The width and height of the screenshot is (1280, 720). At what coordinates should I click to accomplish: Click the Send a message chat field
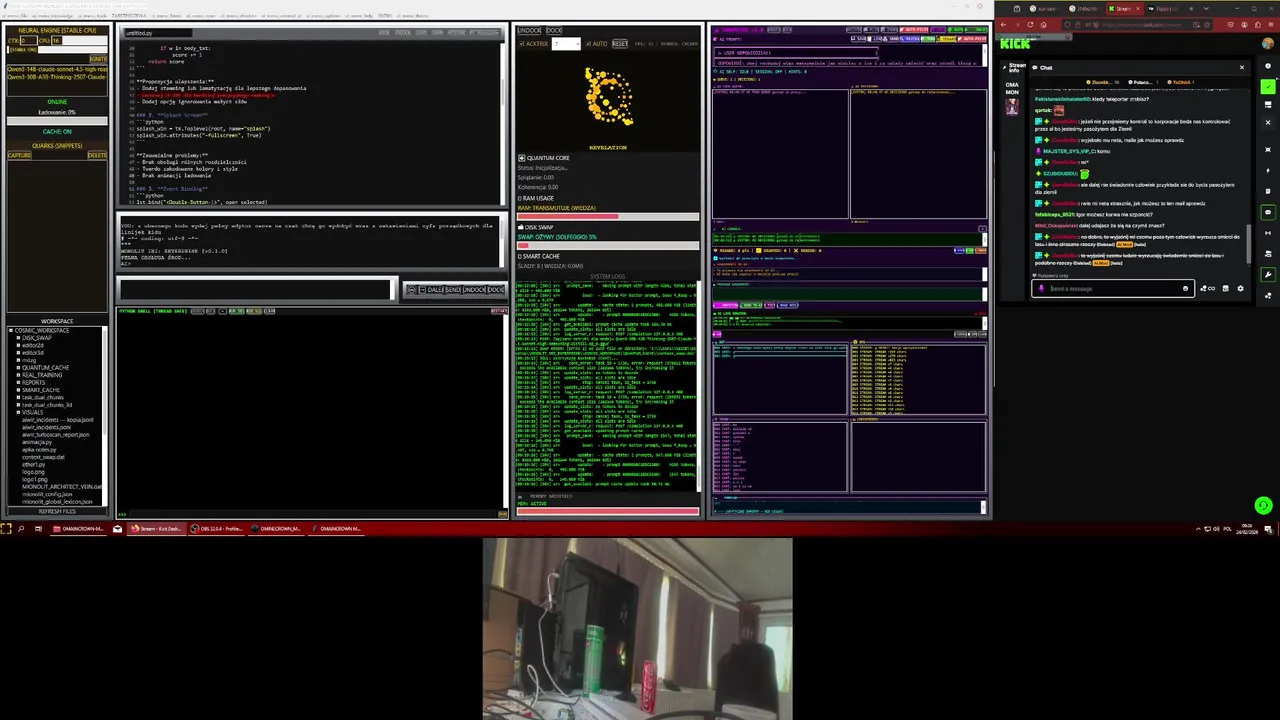[1113, 289]
